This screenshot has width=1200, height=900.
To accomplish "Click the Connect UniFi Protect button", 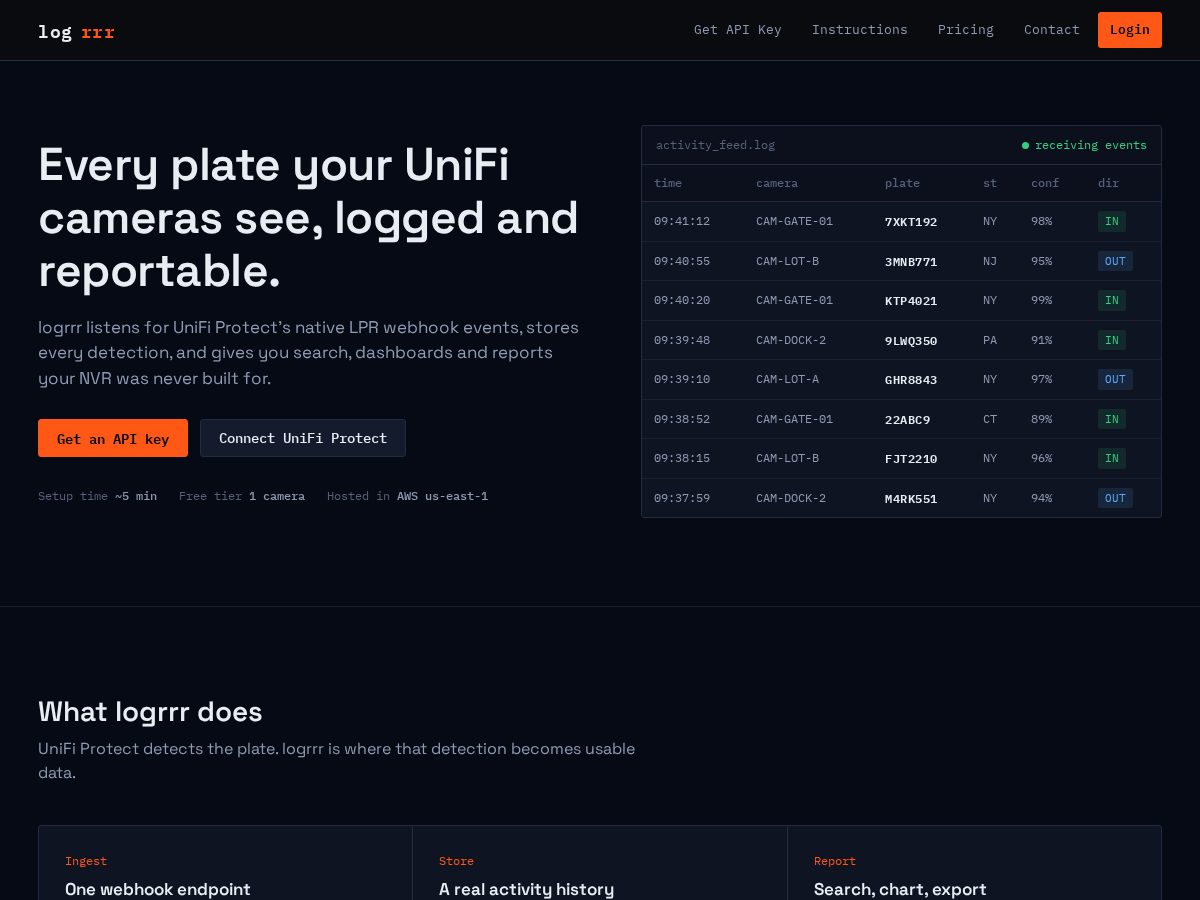I will click(303, 438).
